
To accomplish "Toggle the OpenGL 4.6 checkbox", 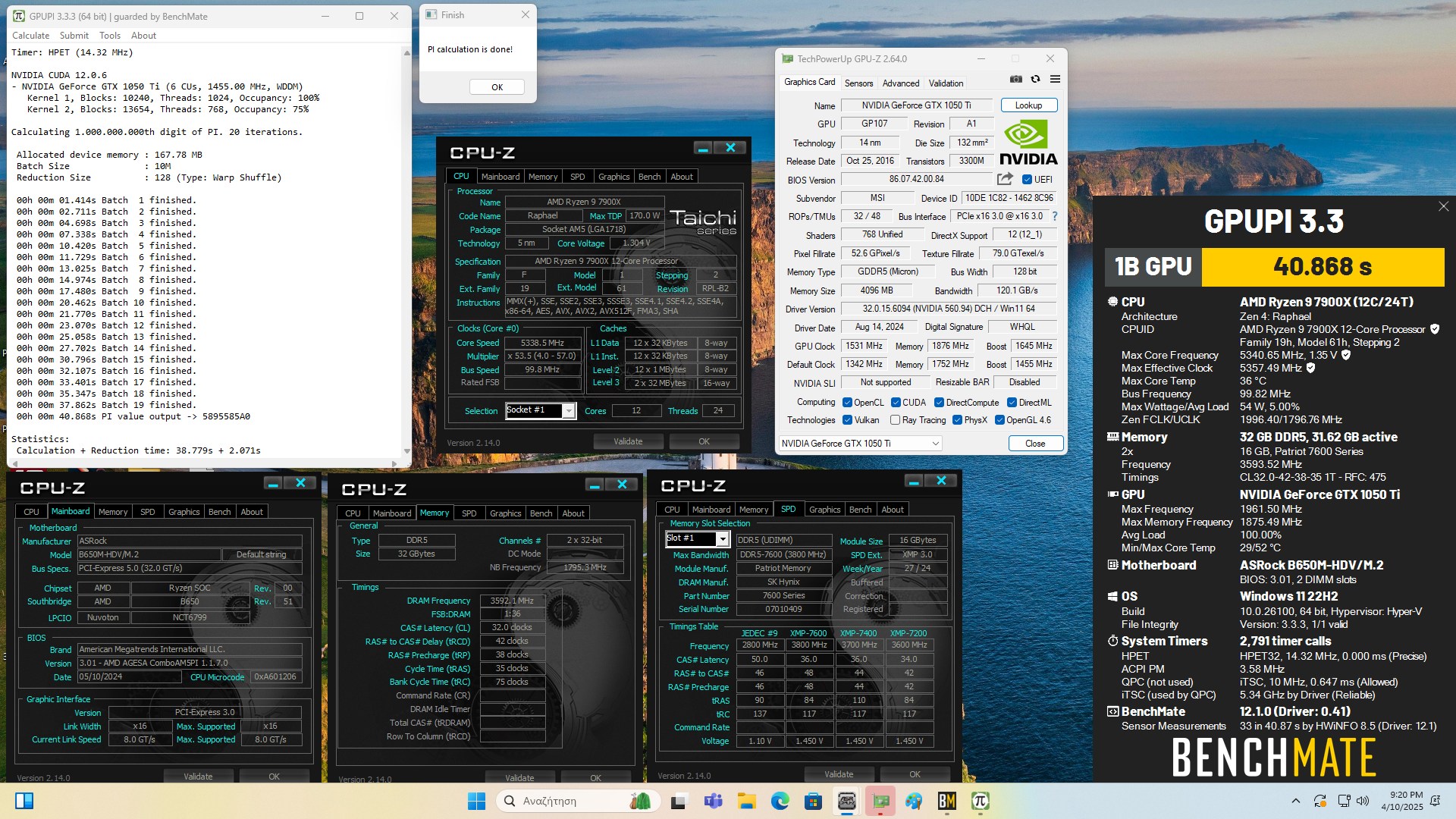I will [999, 420].
